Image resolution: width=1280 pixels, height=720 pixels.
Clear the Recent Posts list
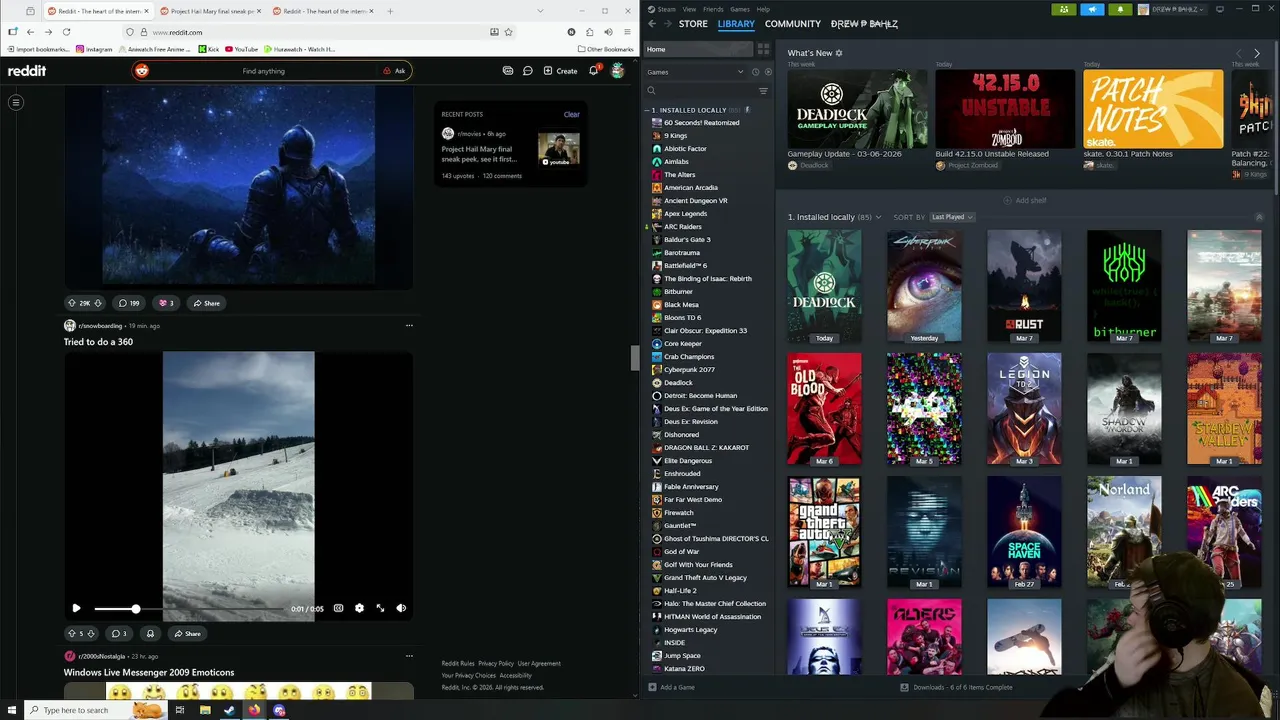571,114
